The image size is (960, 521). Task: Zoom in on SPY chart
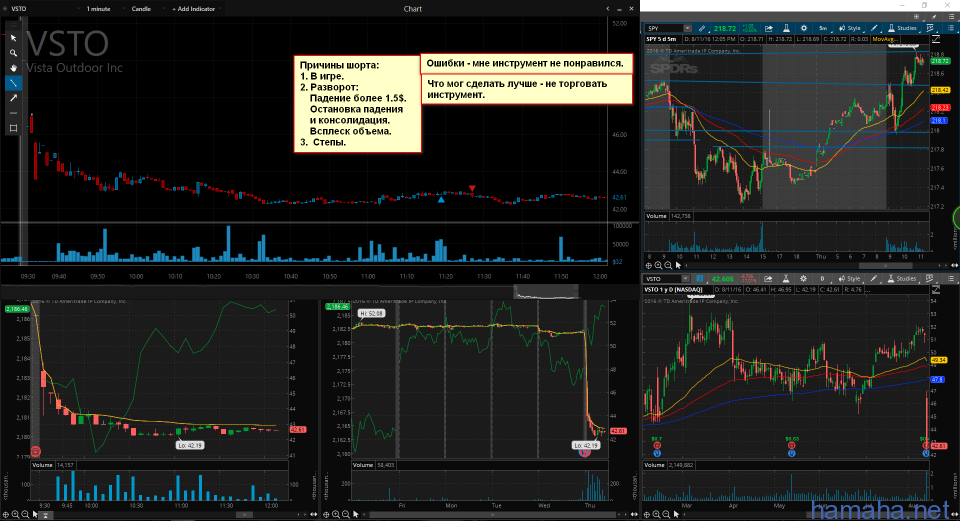pos(658,266)
